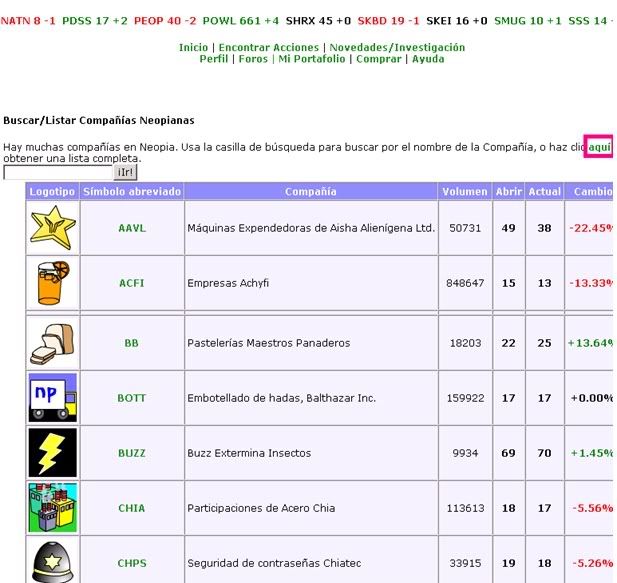This screenshot has height=583, width=617.
Task: Open the BOTT ticker symbol link
Action: click(x=132, y=398)
